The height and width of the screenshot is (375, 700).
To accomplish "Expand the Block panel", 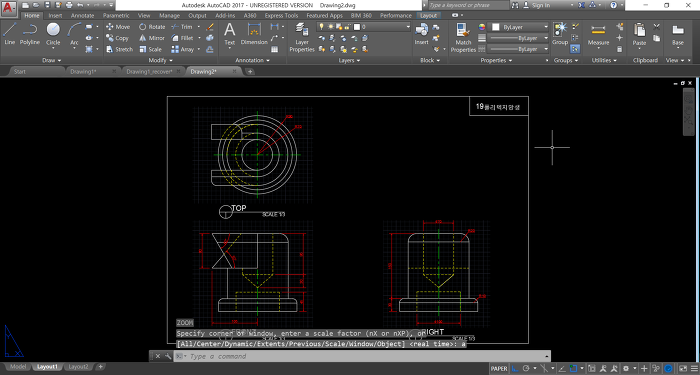I will pyautogui.click(x=430, y=60).
